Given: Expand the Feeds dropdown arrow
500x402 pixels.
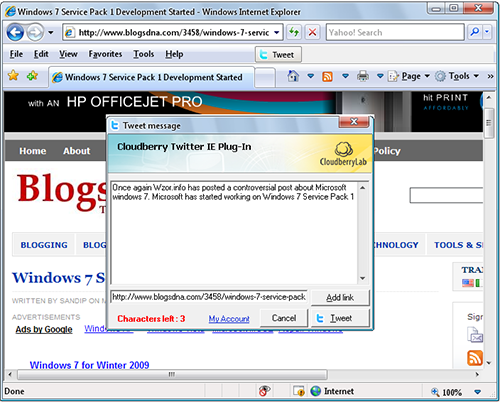Looking at the screenshot, I should point(345,76).
